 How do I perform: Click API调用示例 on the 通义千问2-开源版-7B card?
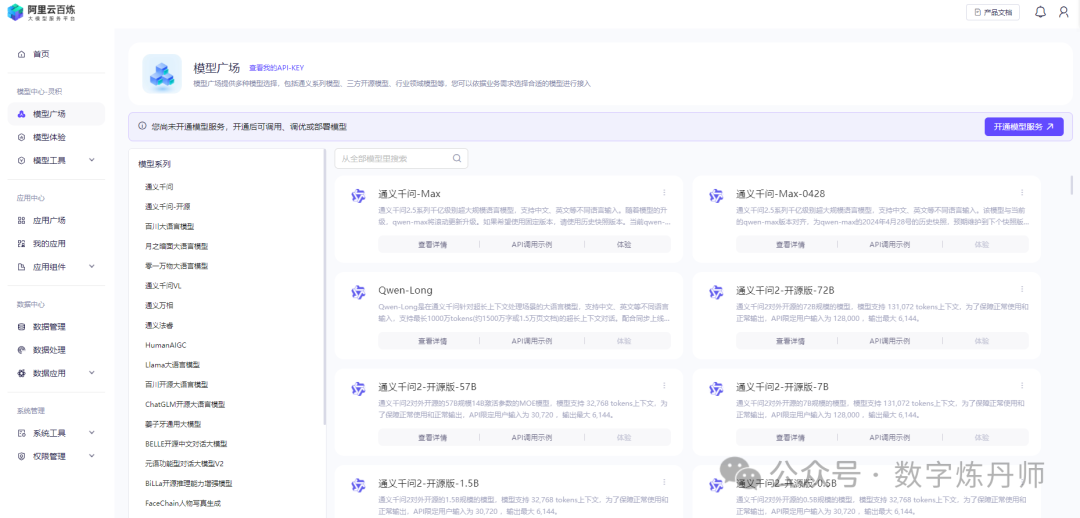[889, 437]
